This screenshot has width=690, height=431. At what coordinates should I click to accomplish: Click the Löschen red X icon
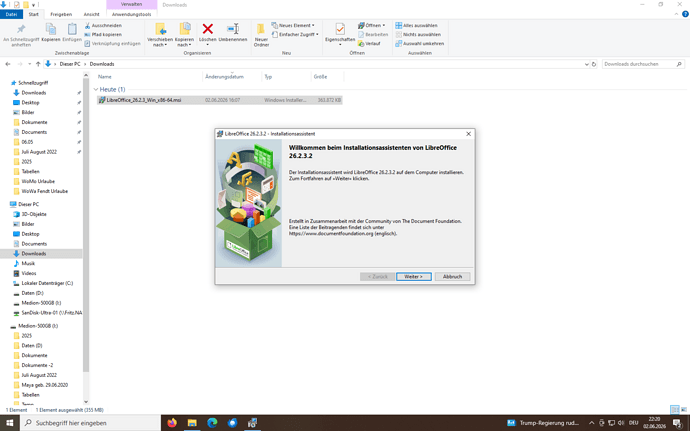[x=208, y=29]
